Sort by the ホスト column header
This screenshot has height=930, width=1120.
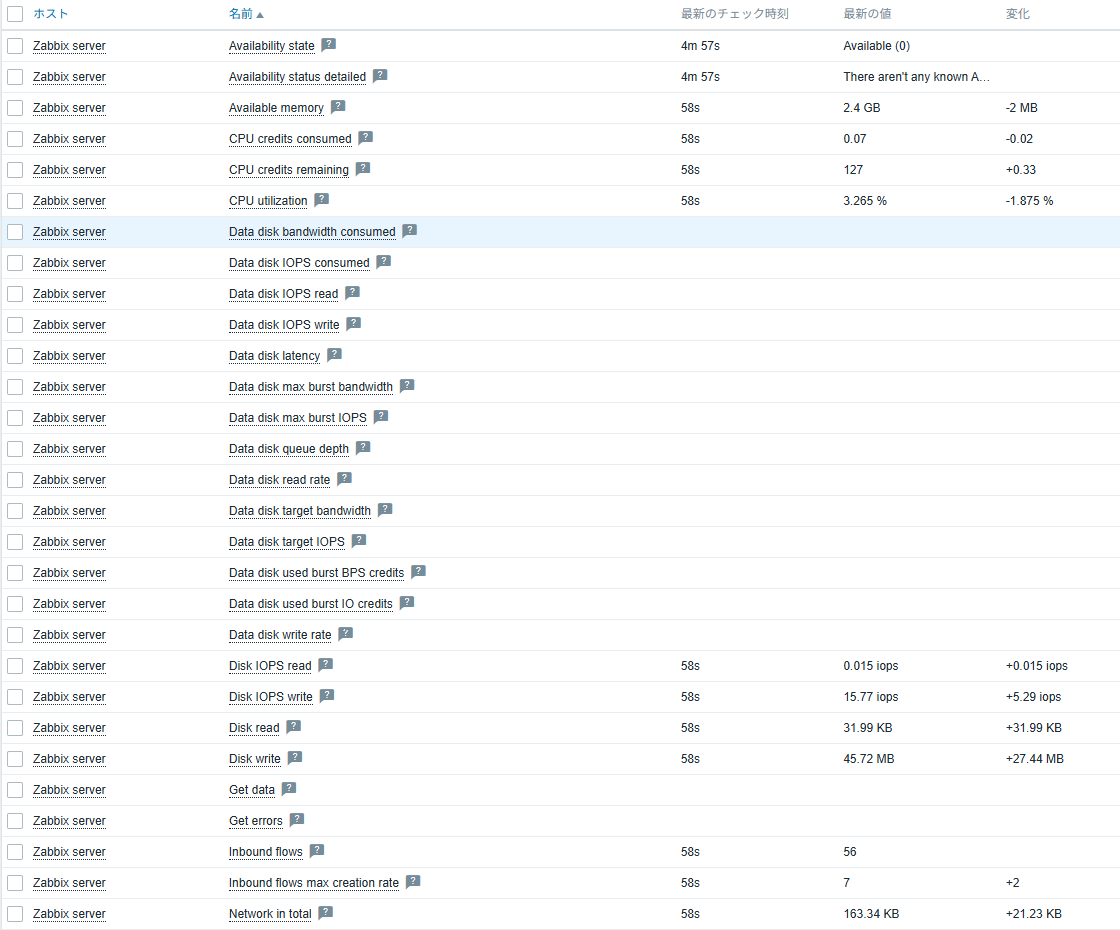[x=51, y=14]
